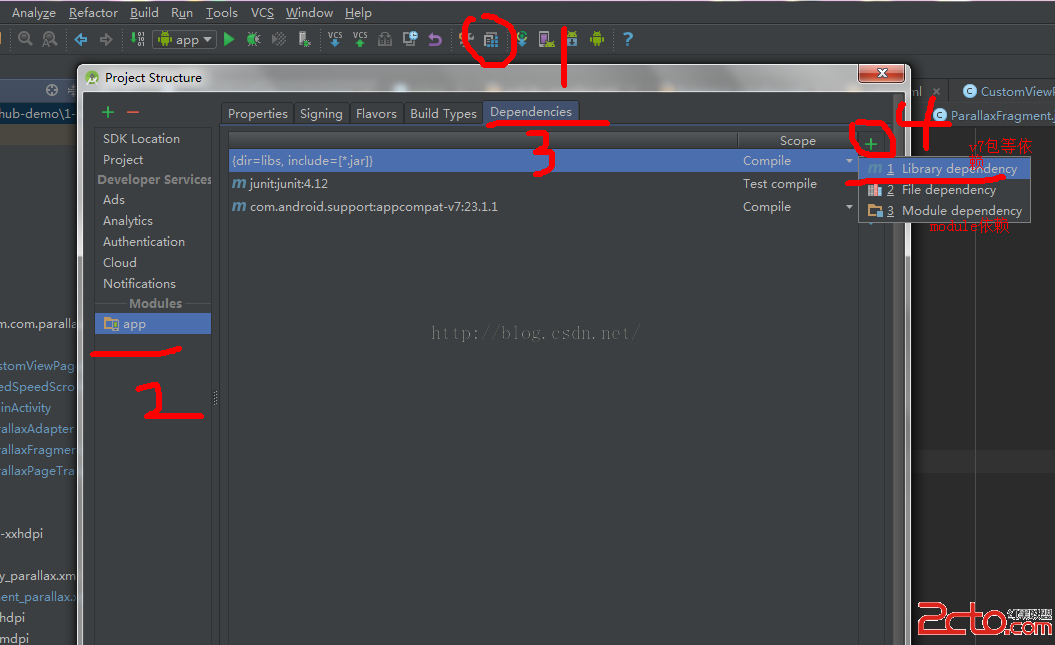This screenshot has width=1055, height=645.
Task: Click the Compare with Same Version icon
Action: [385, 40]
